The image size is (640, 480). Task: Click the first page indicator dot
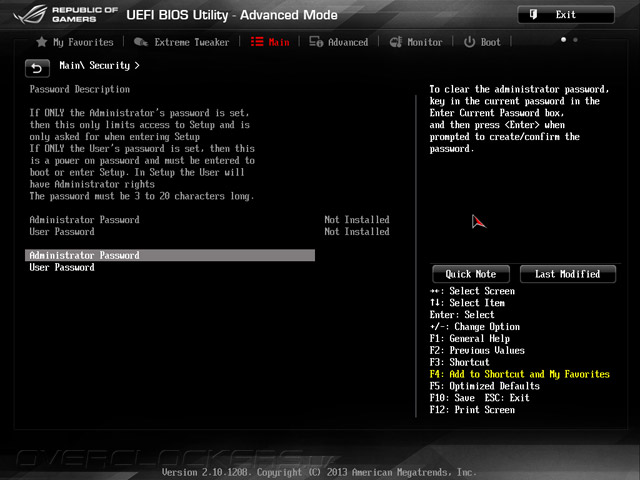[564, 40]
